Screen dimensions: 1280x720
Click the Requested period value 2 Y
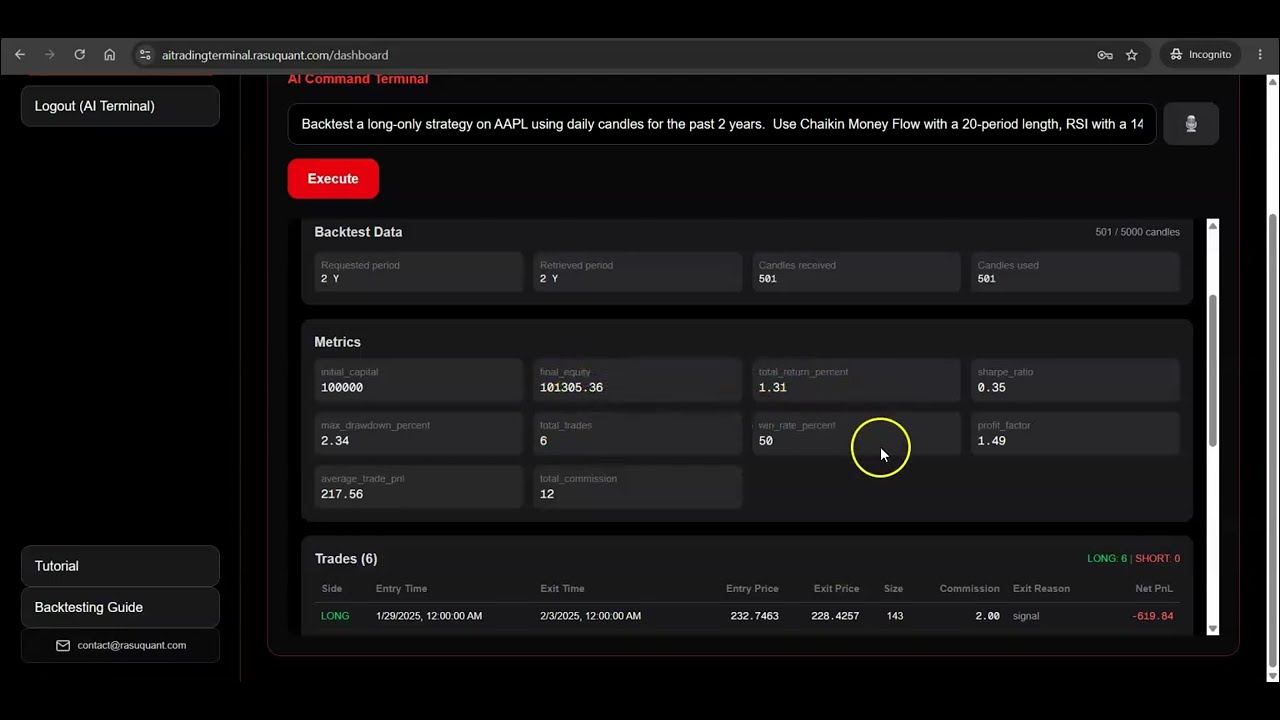[x=330, y=279]
